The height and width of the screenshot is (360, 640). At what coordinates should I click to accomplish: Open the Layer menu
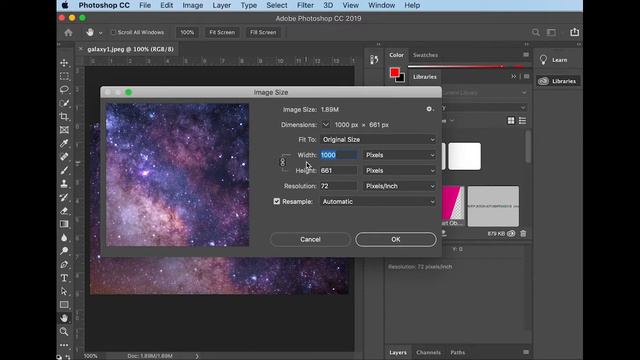pos(222,5)
